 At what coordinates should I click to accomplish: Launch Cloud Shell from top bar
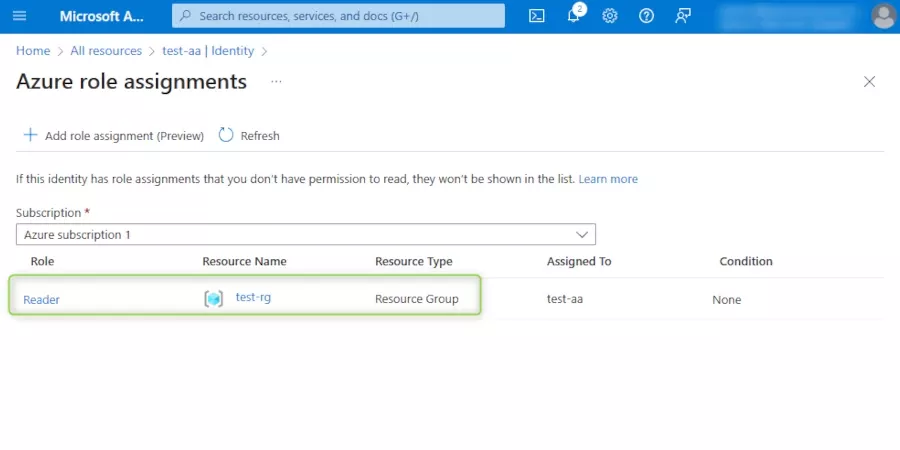pyautogui.click(x=536, y=16)
